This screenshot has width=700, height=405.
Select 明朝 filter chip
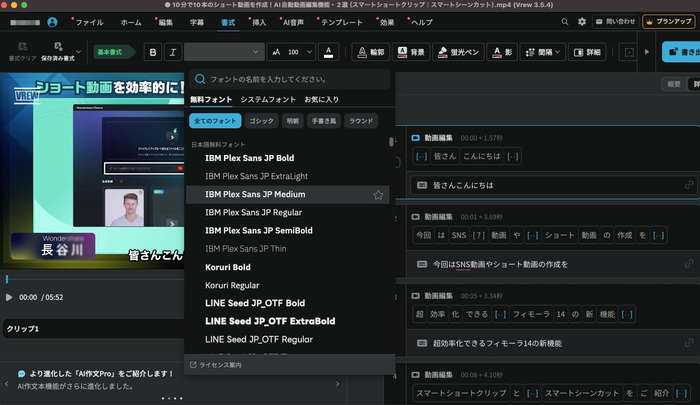tap(292, 121)
